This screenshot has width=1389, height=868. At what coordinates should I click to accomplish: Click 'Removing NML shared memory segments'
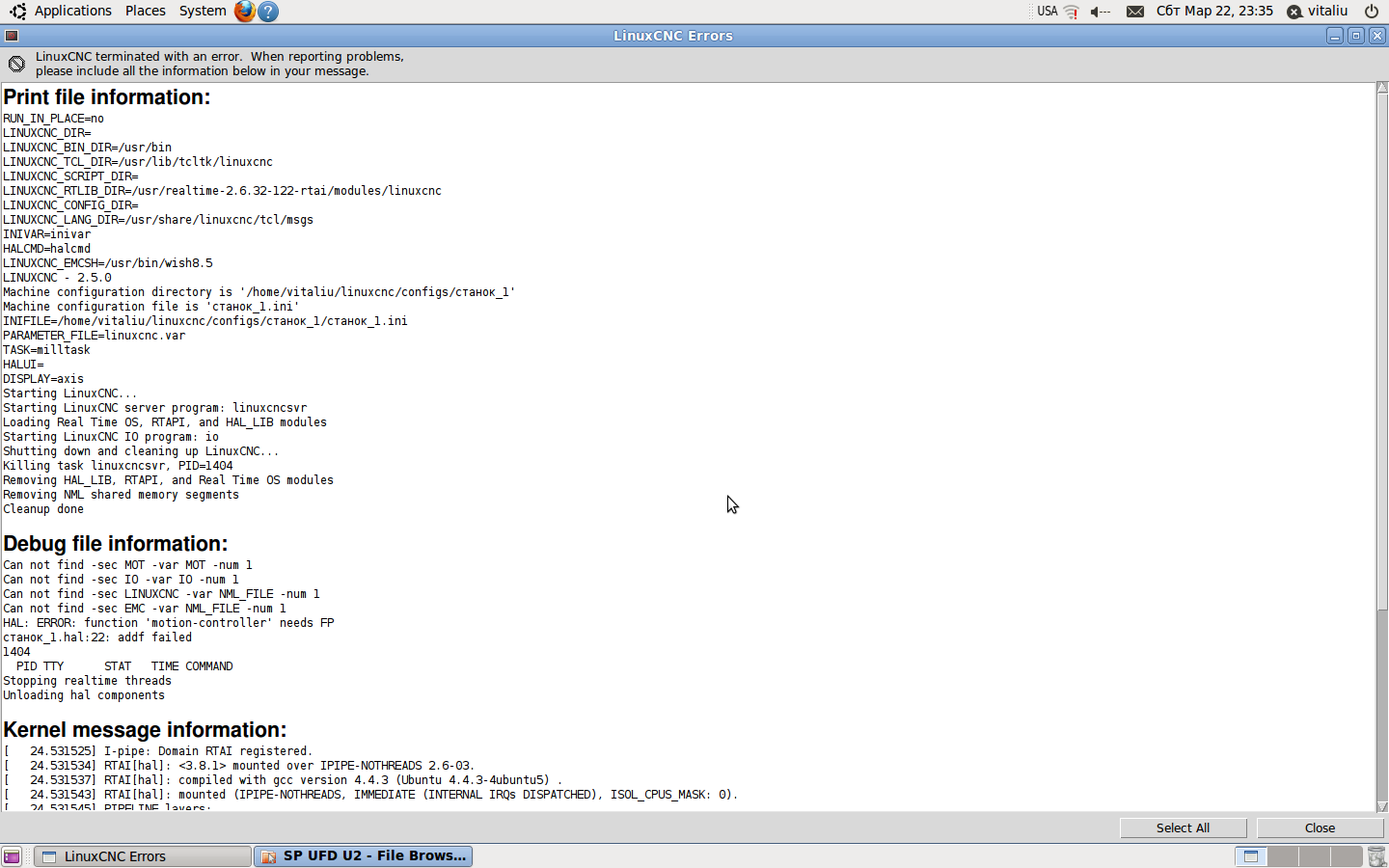[x=121, y=495]
